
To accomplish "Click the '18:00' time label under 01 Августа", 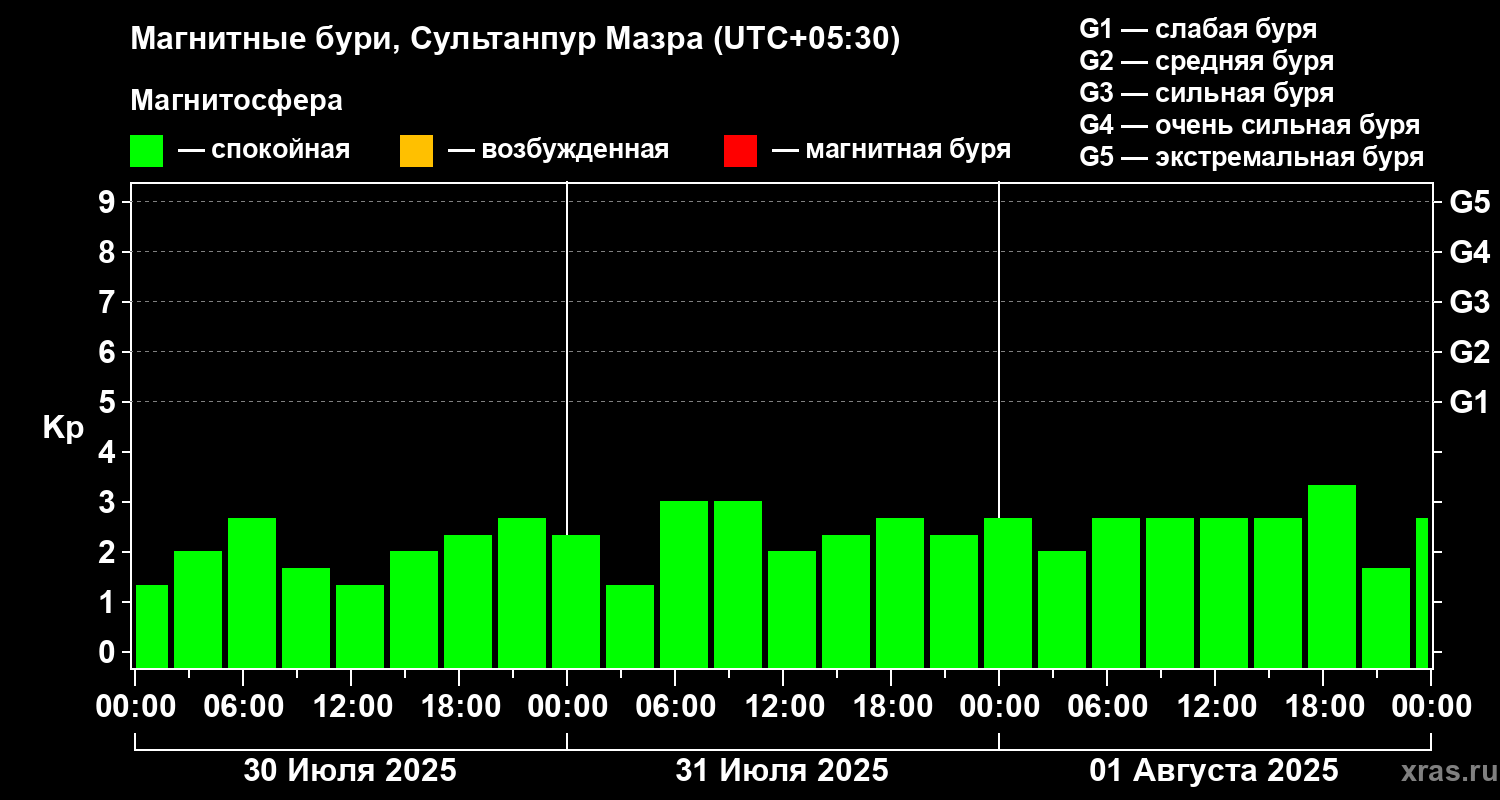I will point(1323,706).
